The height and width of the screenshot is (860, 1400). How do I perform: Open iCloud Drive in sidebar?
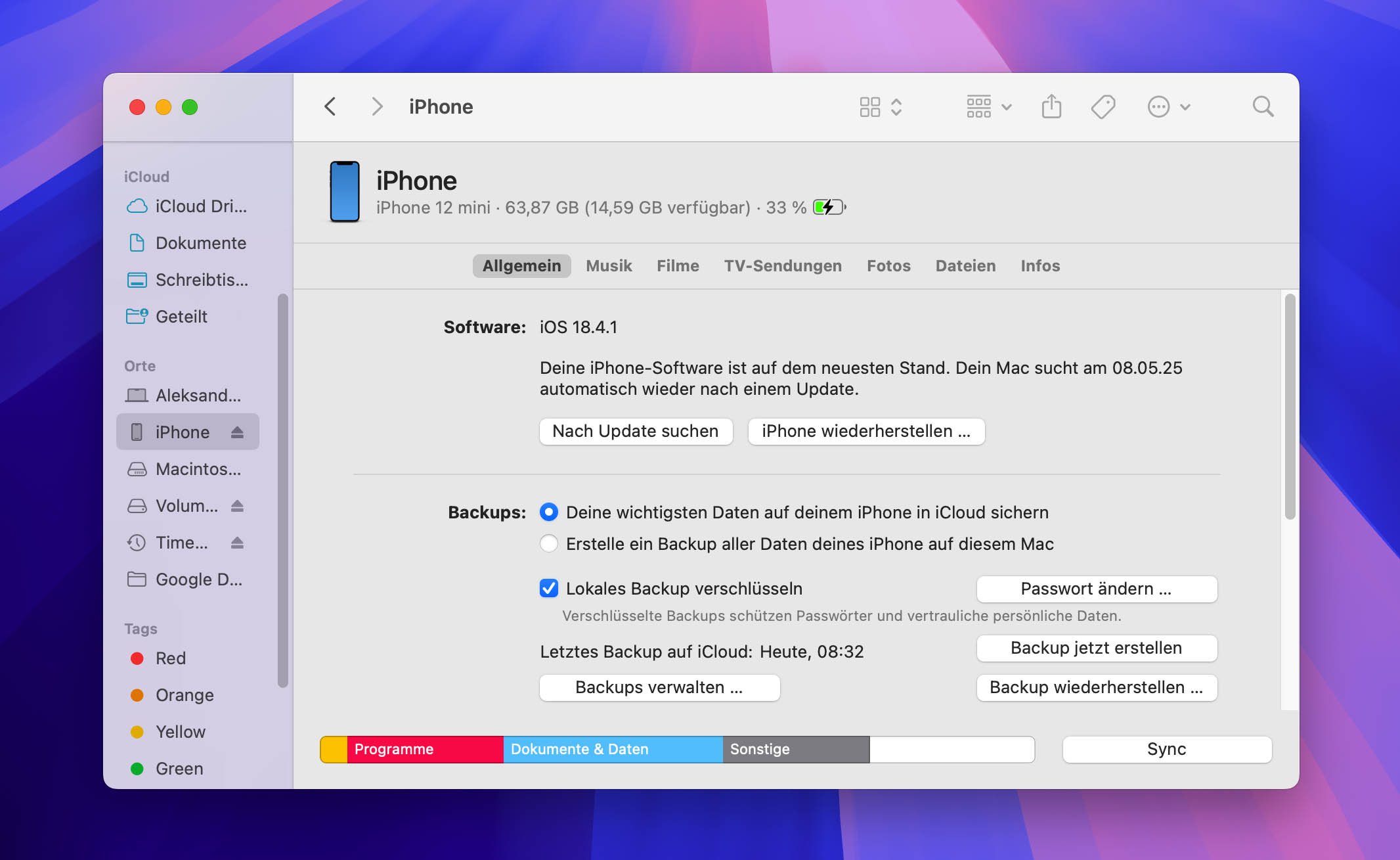pyautogui.click(x=188, y=206)
